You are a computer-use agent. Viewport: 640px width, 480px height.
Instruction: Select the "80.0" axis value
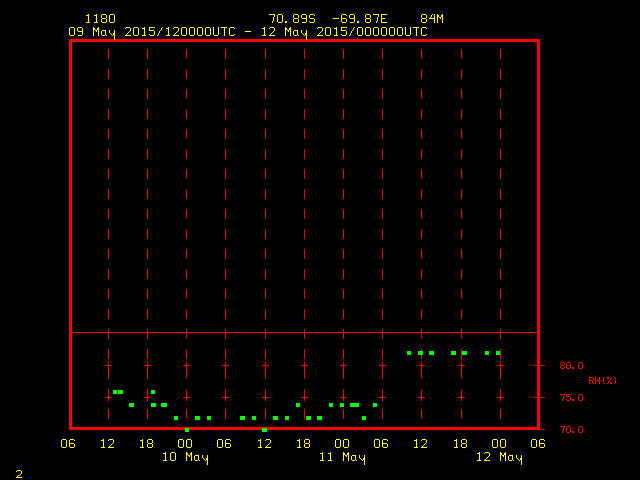point(571,365)
